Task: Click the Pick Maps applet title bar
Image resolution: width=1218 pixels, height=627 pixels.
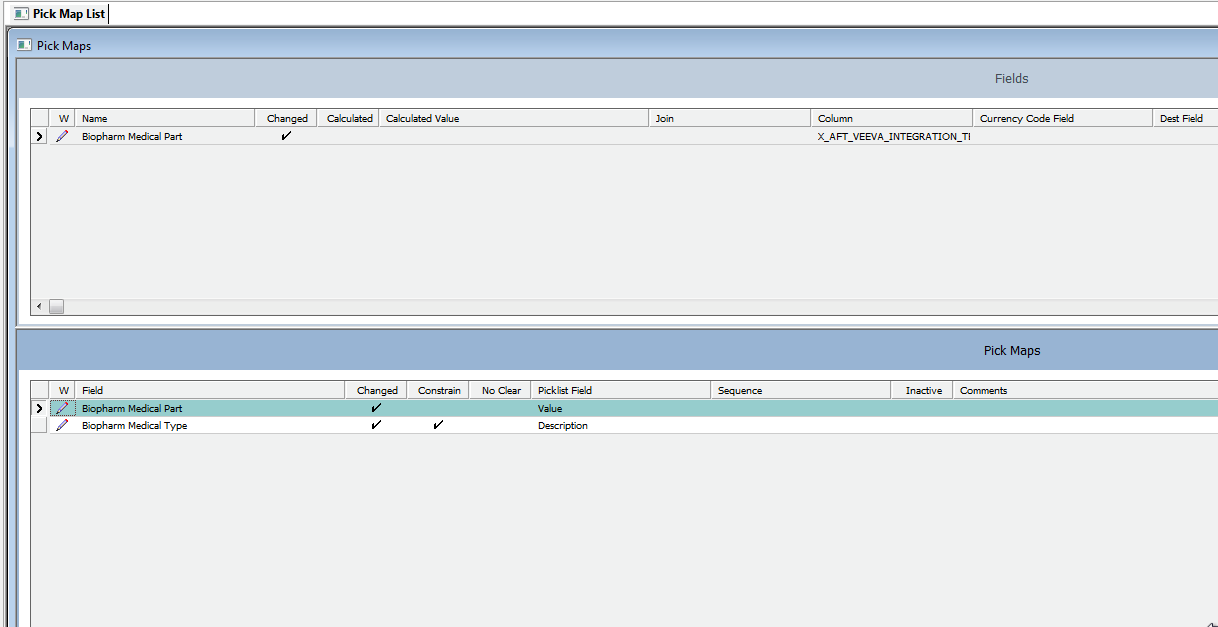Action: tap(617, 350)
